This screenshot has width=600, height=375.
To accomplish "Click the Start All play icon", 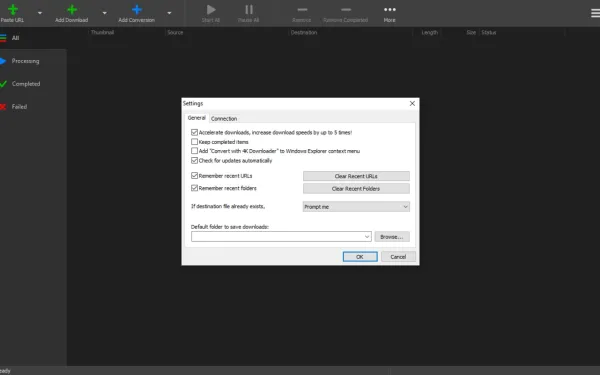I will pyautogui.click(x=211, y=10).
